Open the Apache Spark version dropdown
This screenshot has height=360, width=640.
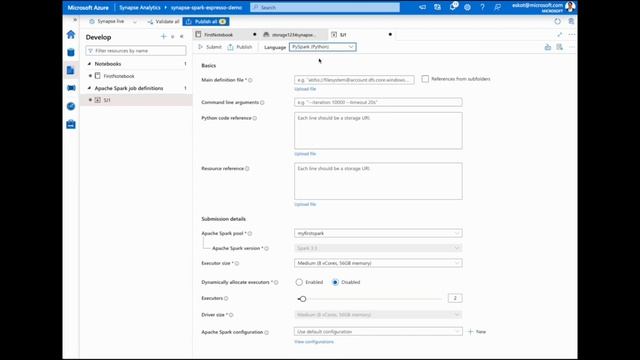pyautogui.click(x=378, y=248)
